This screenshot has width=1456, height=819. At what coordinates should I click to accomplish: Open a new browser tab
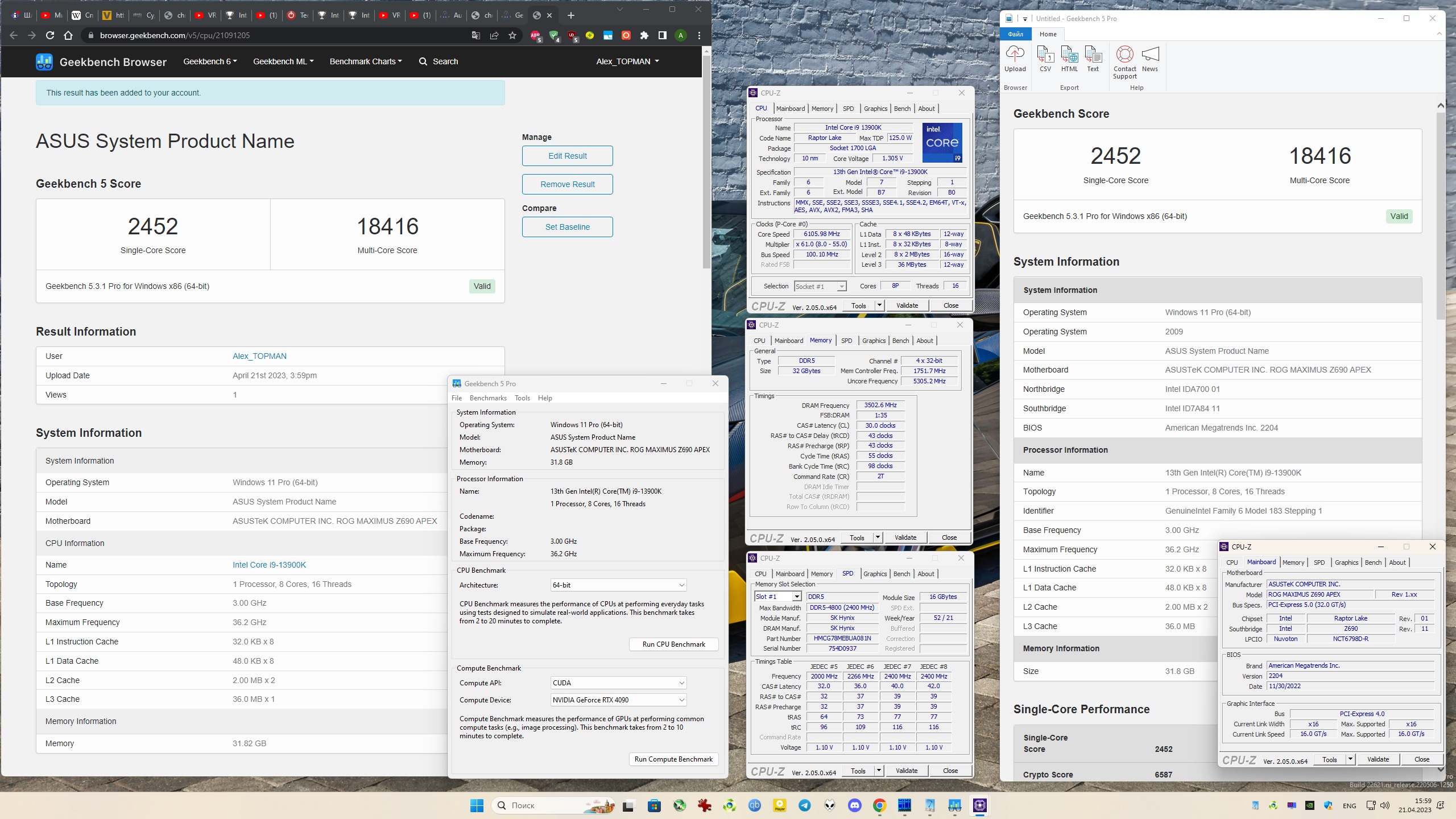(571, 15)
